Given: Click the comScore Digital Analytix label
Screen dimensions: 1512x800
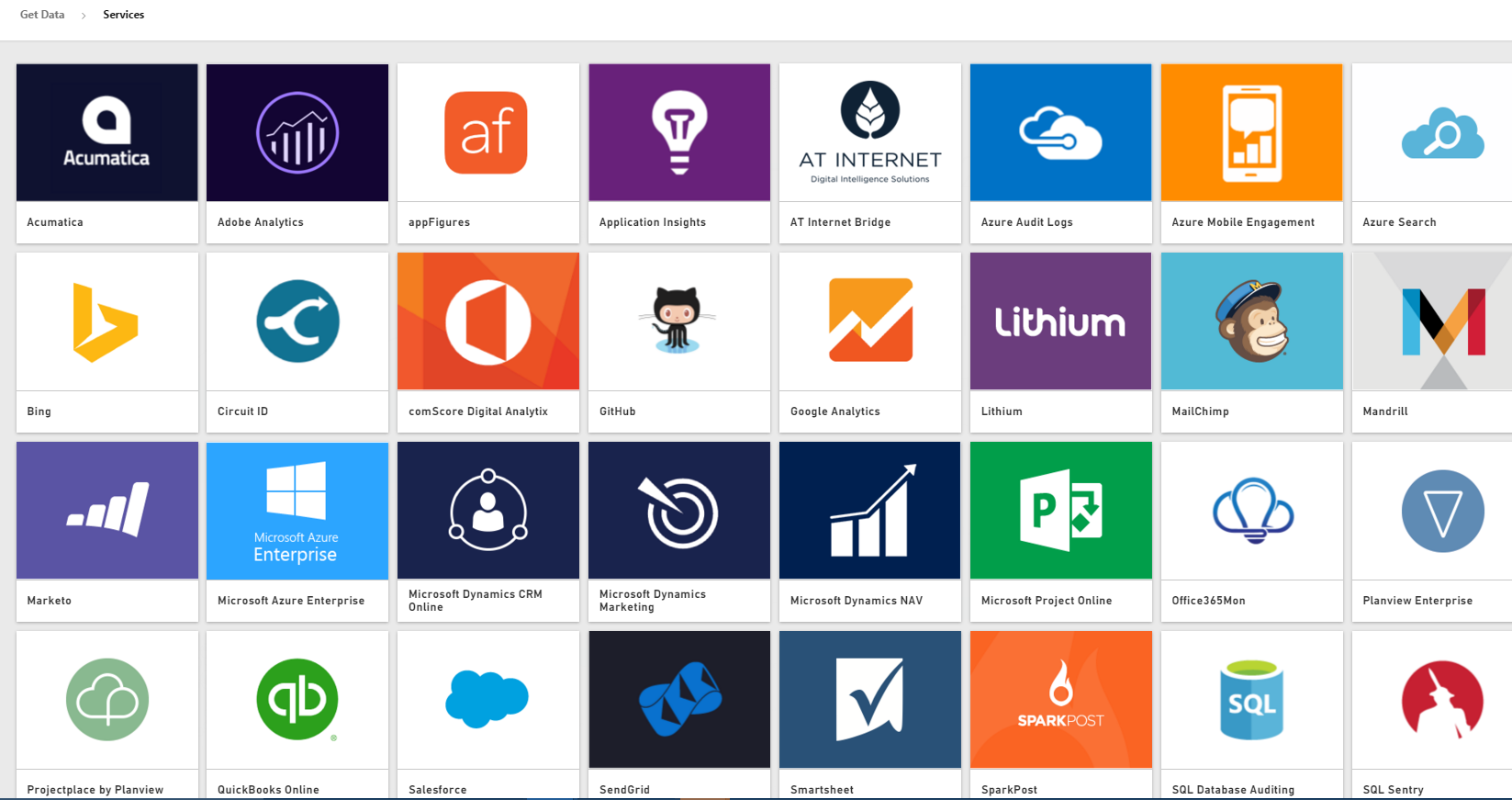Looking at the screenshot, I should [478, 411].
